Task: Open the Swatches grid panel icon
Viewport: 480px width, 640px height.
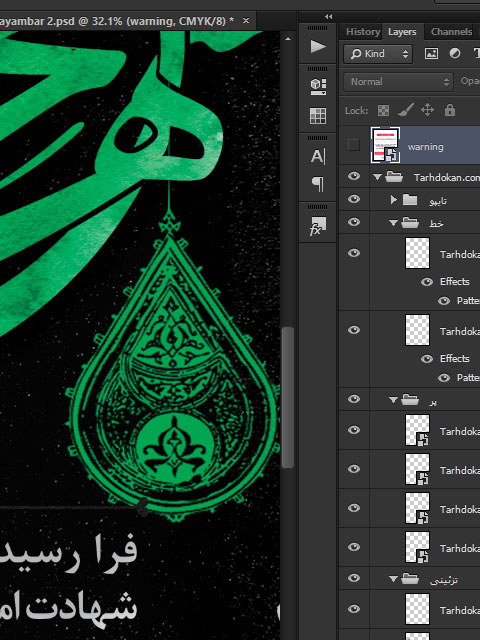Action: click(x=318, y=116)
